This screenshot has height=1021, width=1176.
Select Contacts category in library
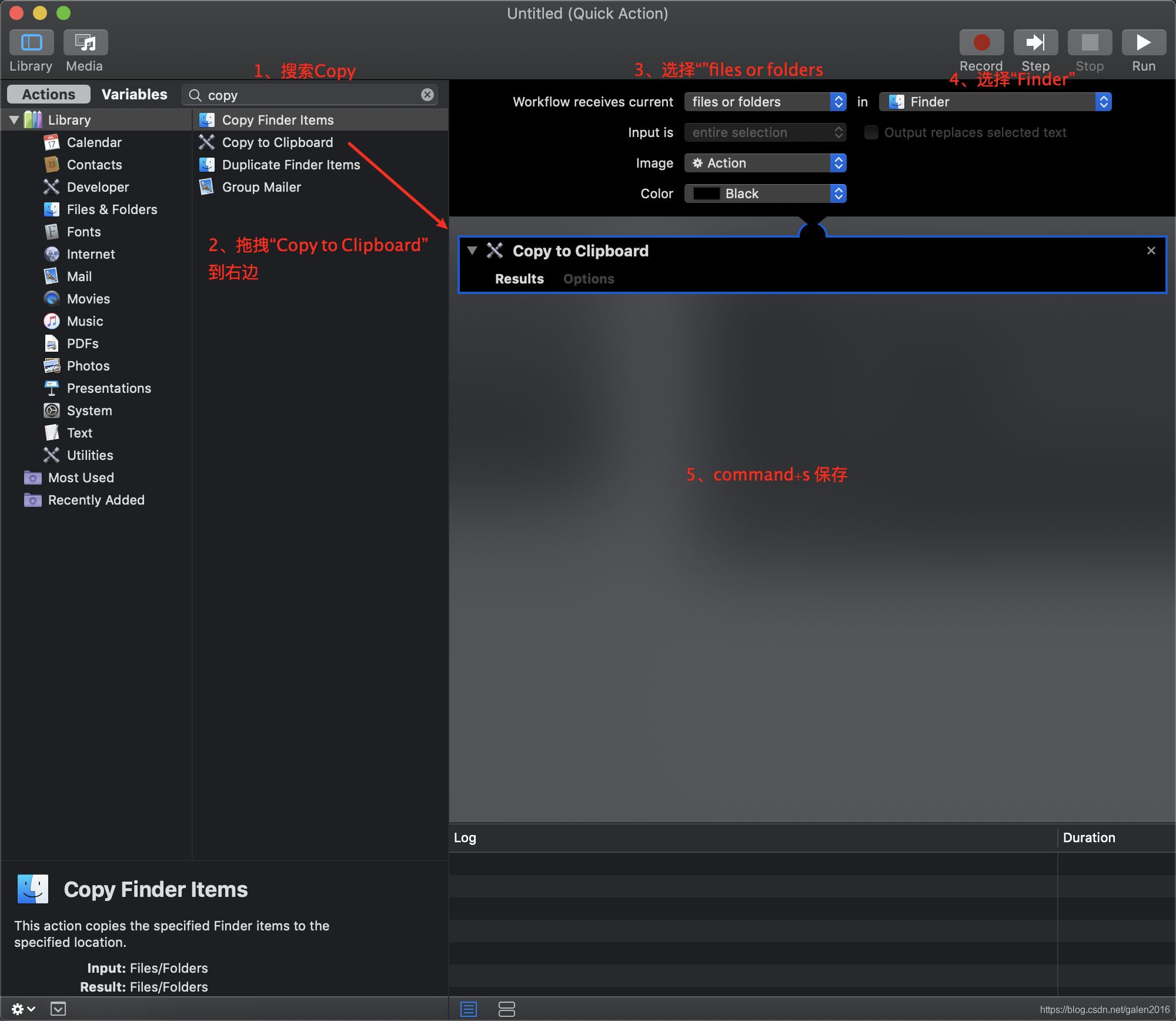tap(94, 165)
